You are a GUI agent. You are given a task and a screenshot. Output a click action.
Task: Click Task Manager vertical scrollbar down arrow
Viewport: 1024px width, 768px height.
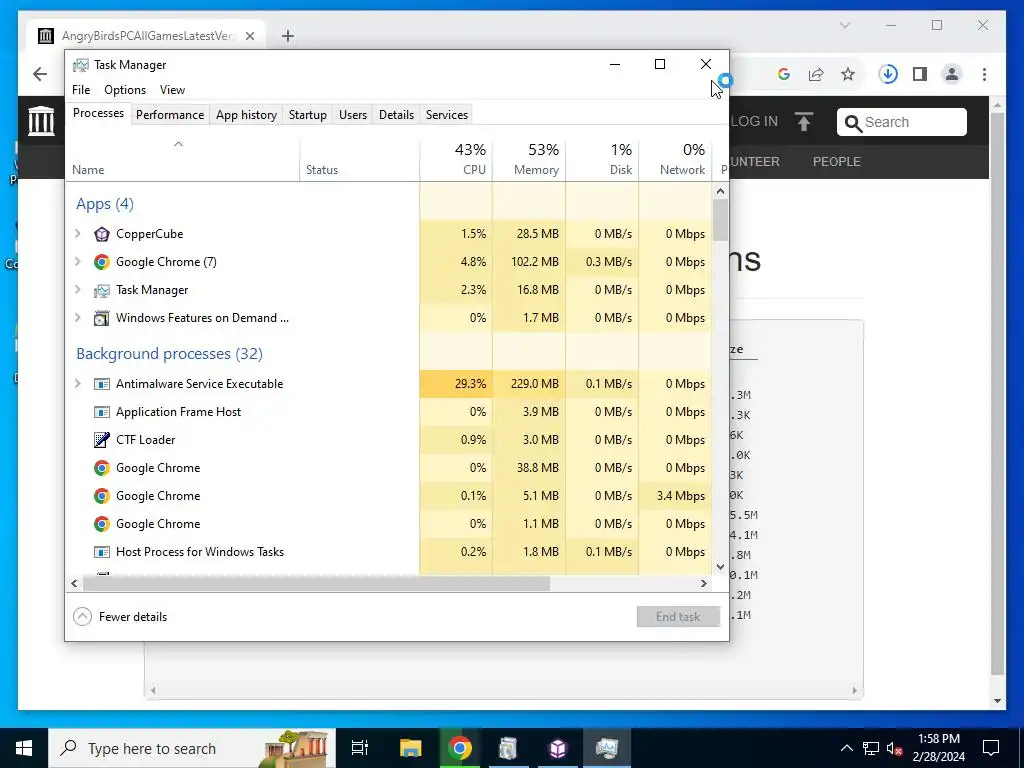coord(720,567)
